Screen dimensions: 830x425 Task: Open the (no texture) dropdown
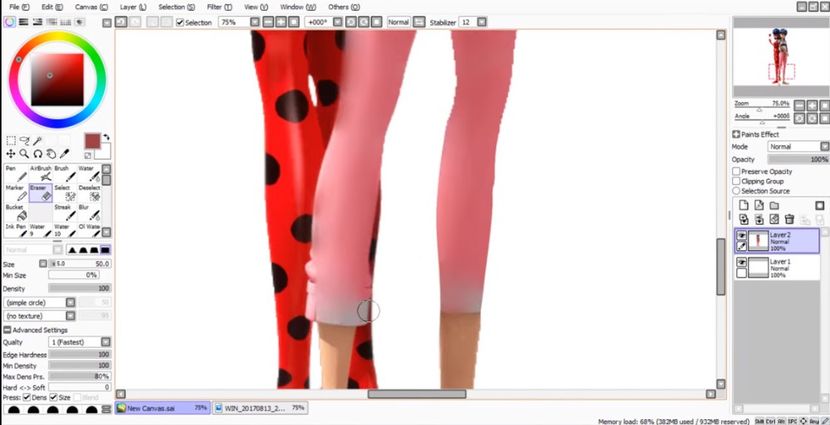[70, 316]
